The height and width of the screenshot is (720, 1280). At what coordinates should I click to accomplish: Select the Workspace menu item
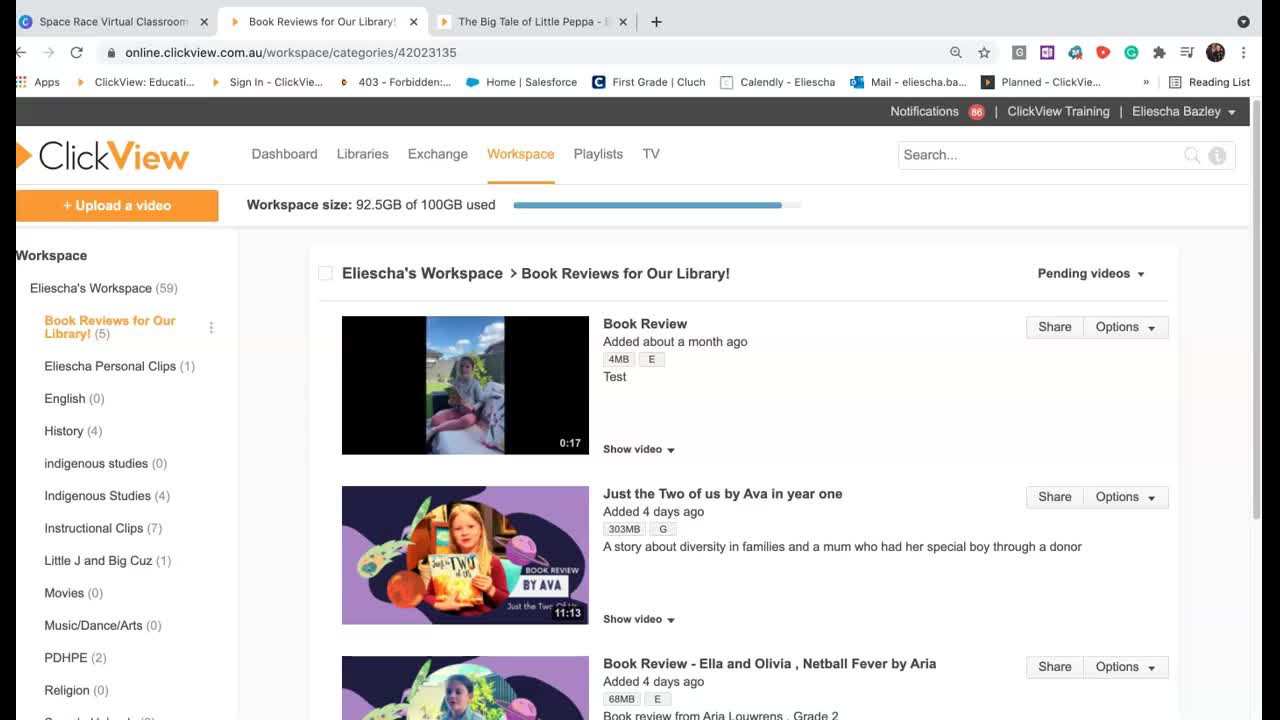520,154
